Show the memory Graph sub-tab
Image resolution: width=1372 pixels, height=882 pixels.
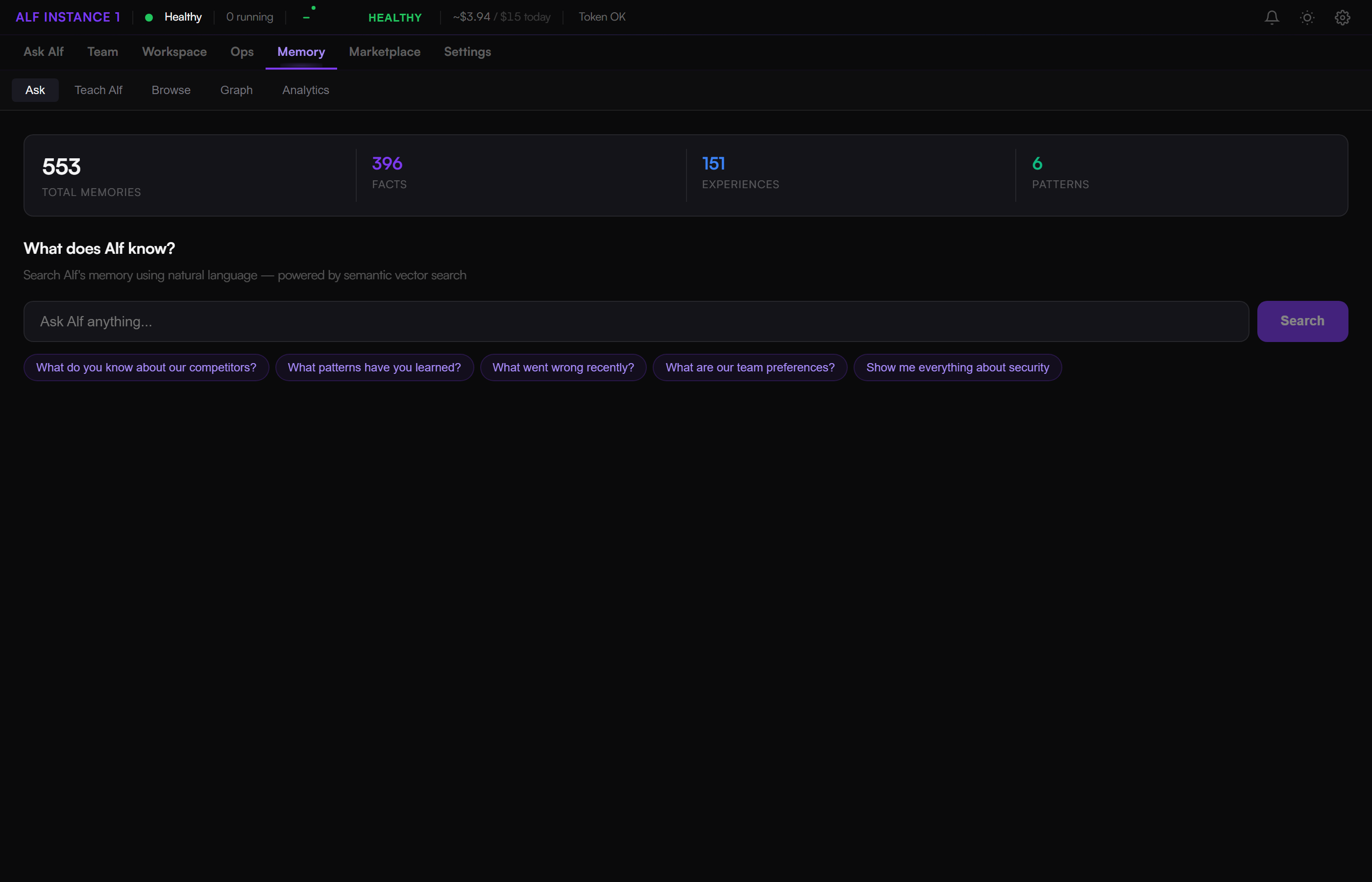pos(236,90)
